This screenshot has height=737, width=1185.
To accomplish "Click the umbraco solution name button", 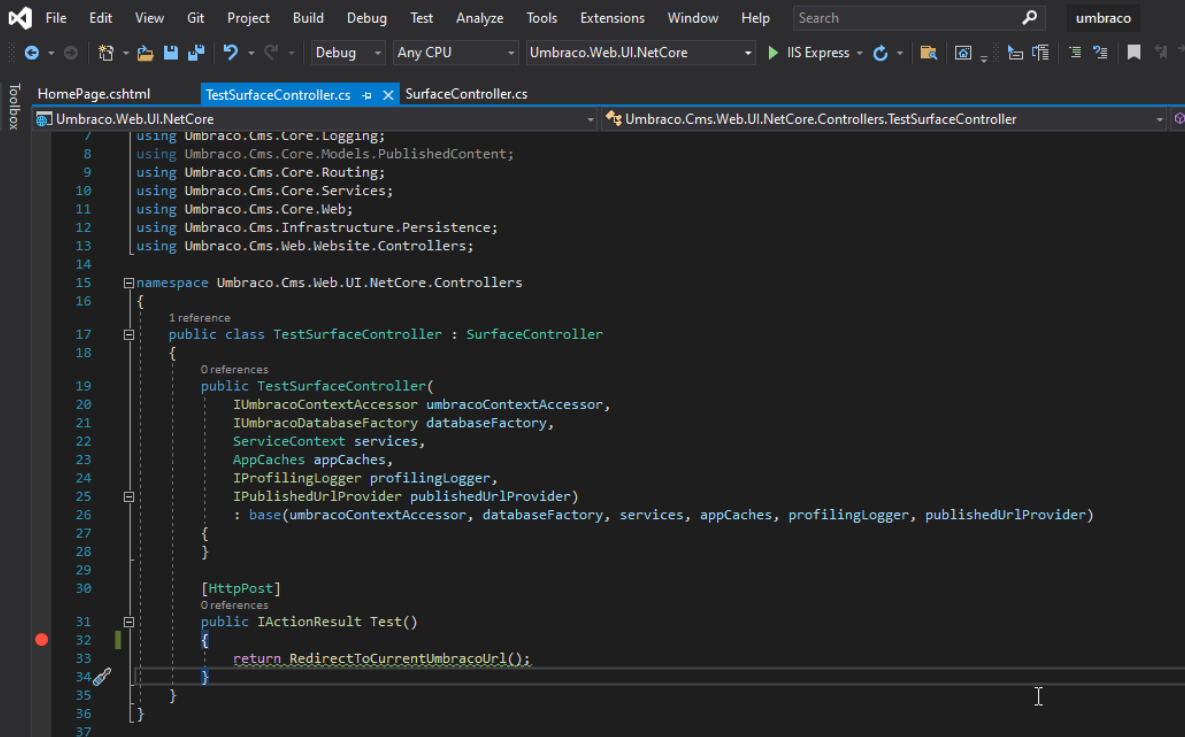I will tap(1103, 17).
